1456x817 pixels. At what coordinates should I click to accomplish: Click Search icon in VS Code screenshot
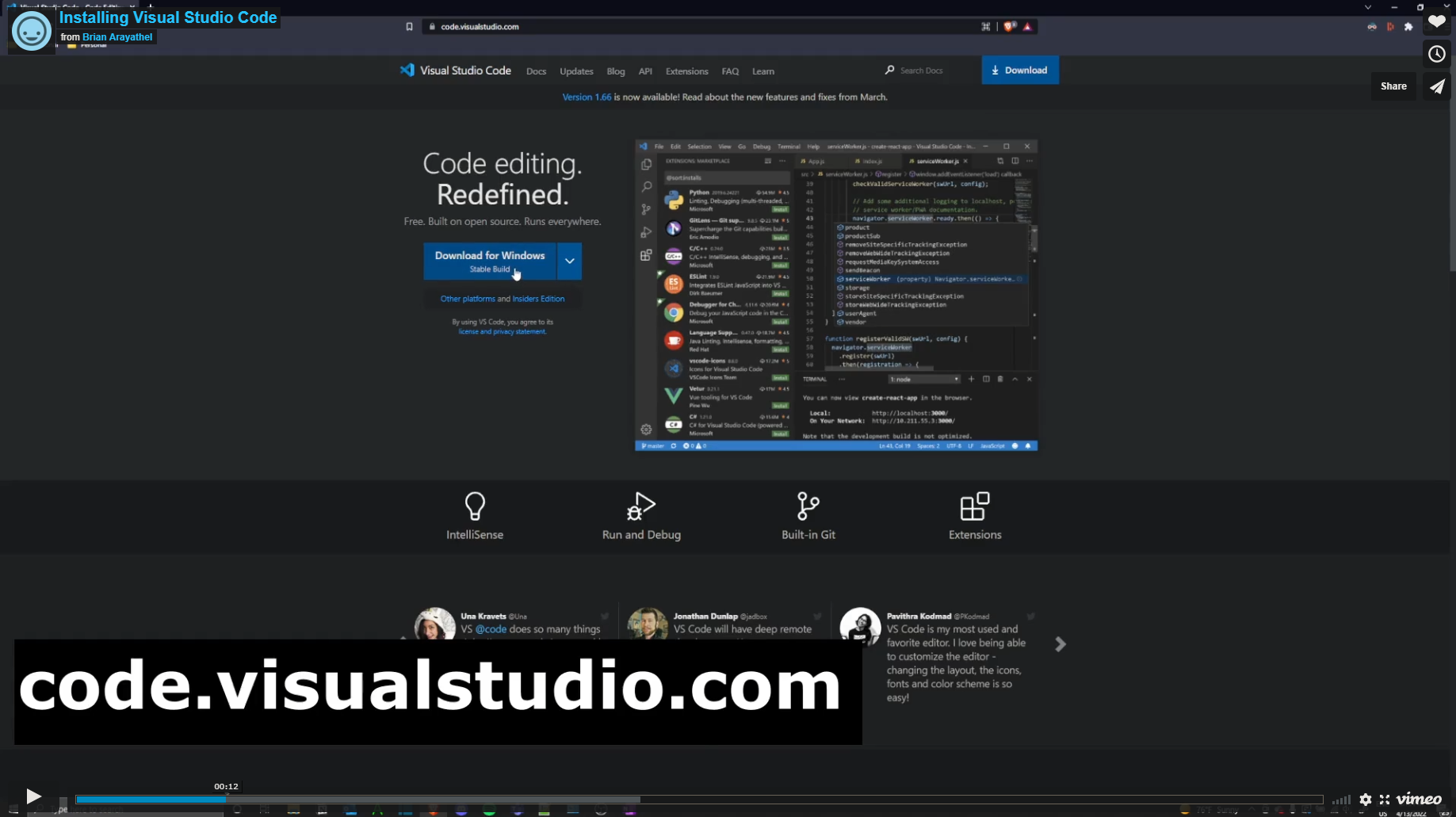pyautogui.click(x=646, y=187)
